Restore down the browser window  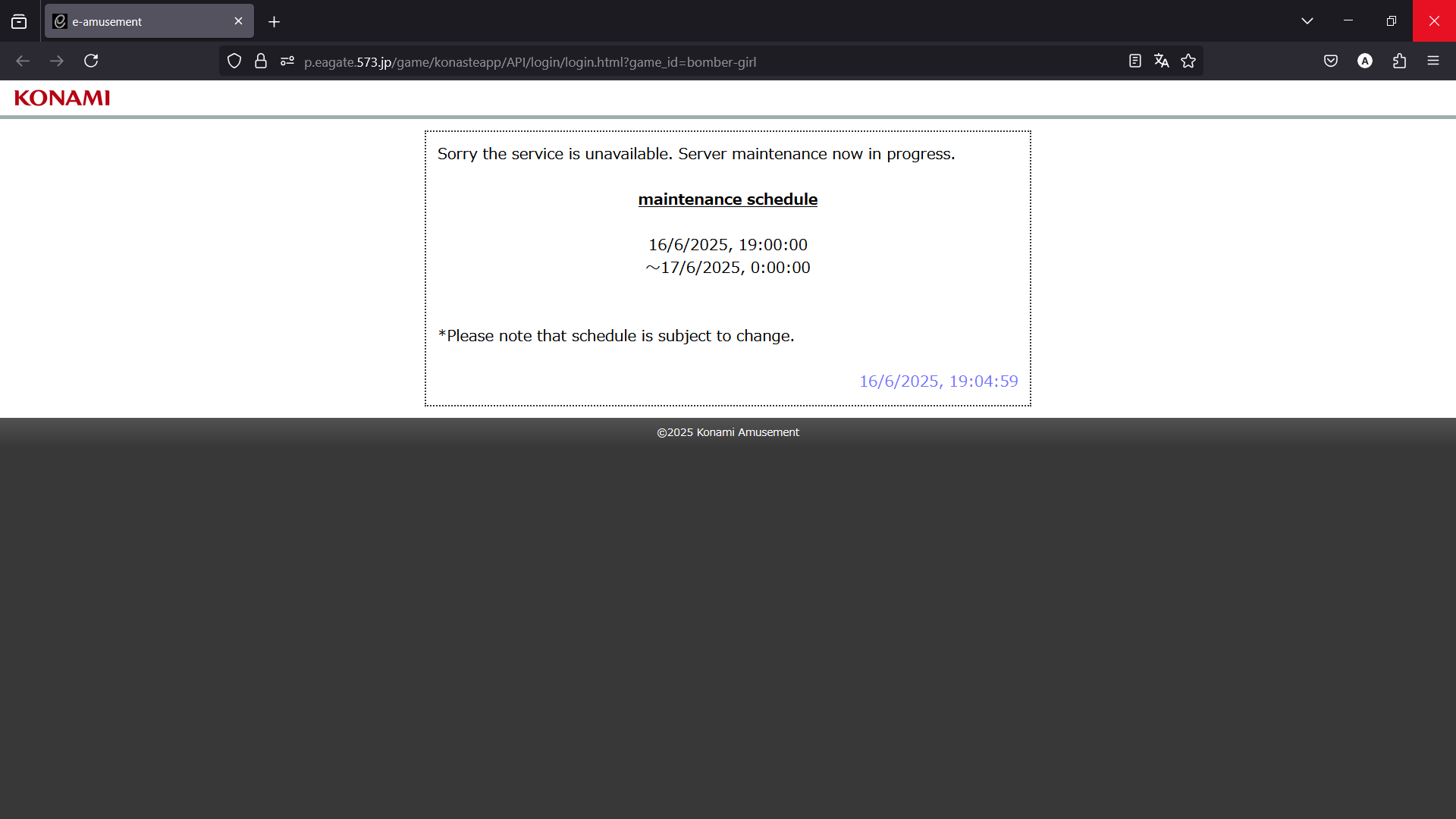[1391, 20]
